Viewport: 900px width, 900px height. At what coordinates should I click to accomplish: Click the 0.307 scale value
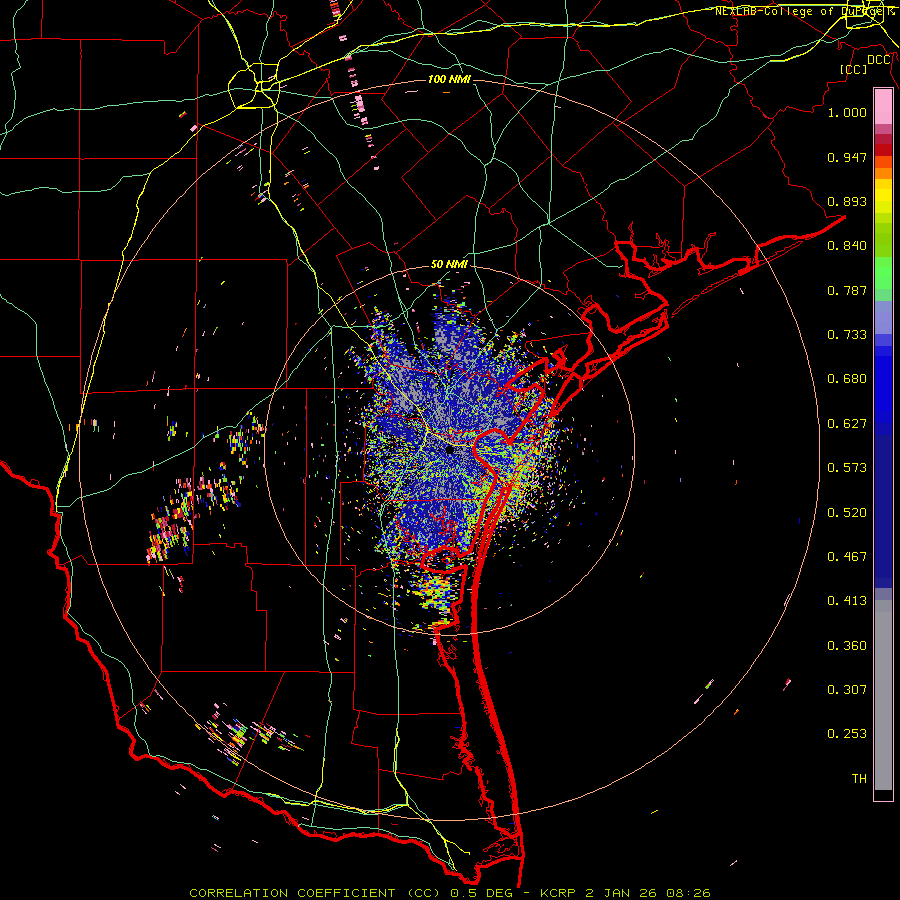(x=847, y=690)
